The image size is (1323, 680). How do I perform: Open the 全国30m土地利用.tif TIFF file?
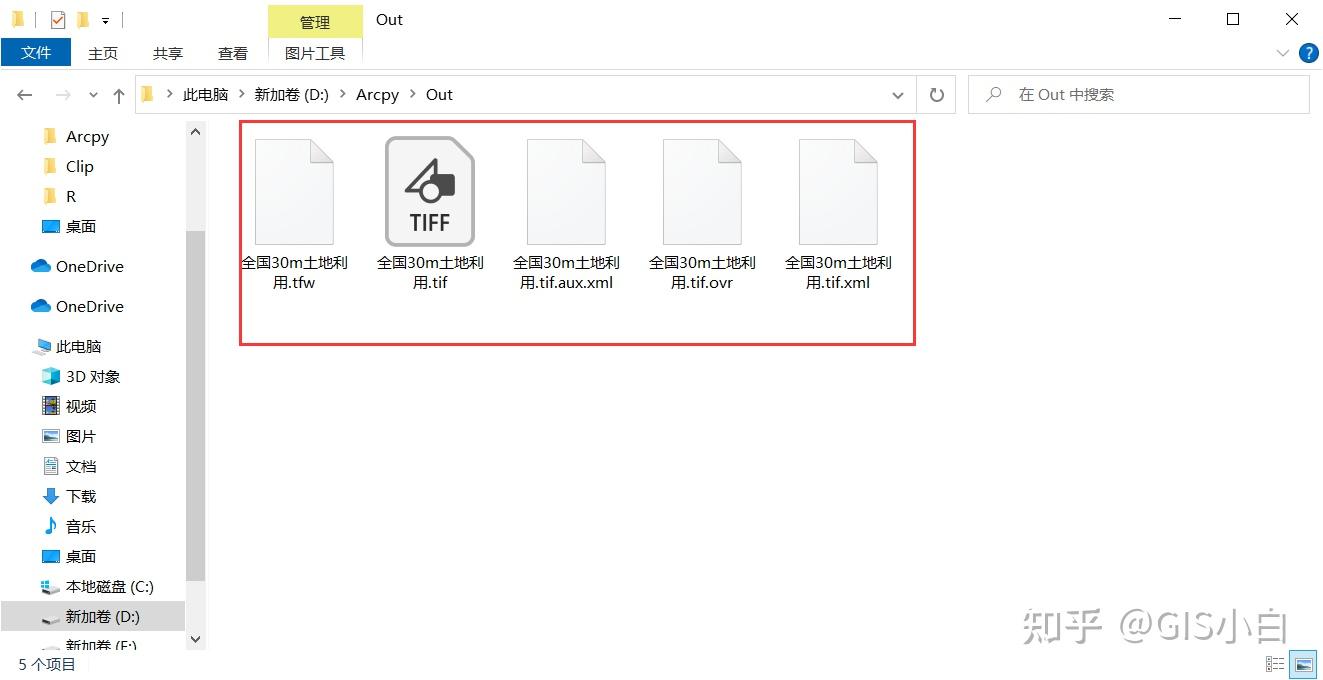point(429,190)
